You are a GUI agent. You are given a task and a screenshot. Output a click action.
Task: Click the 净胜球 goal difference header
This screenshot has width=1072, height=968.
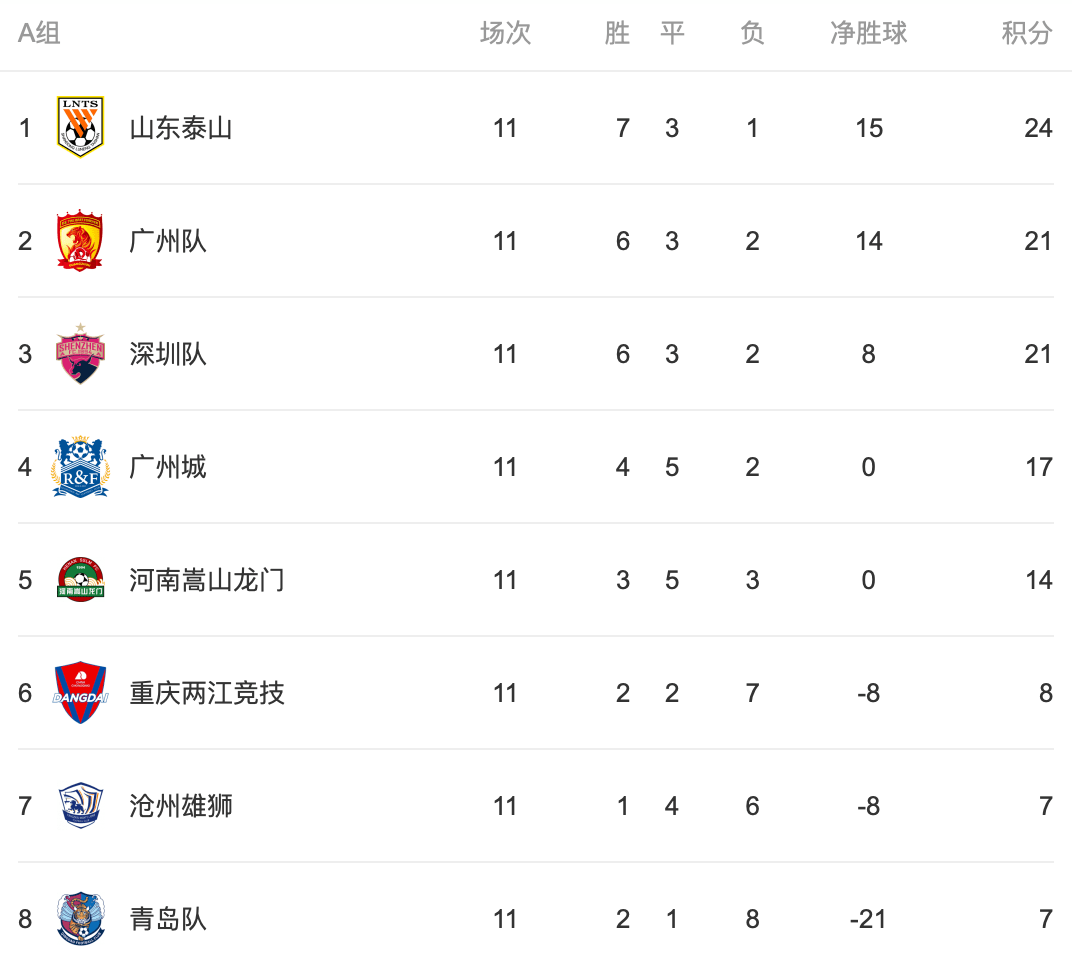pyautogui.click(x=868, y=33)
